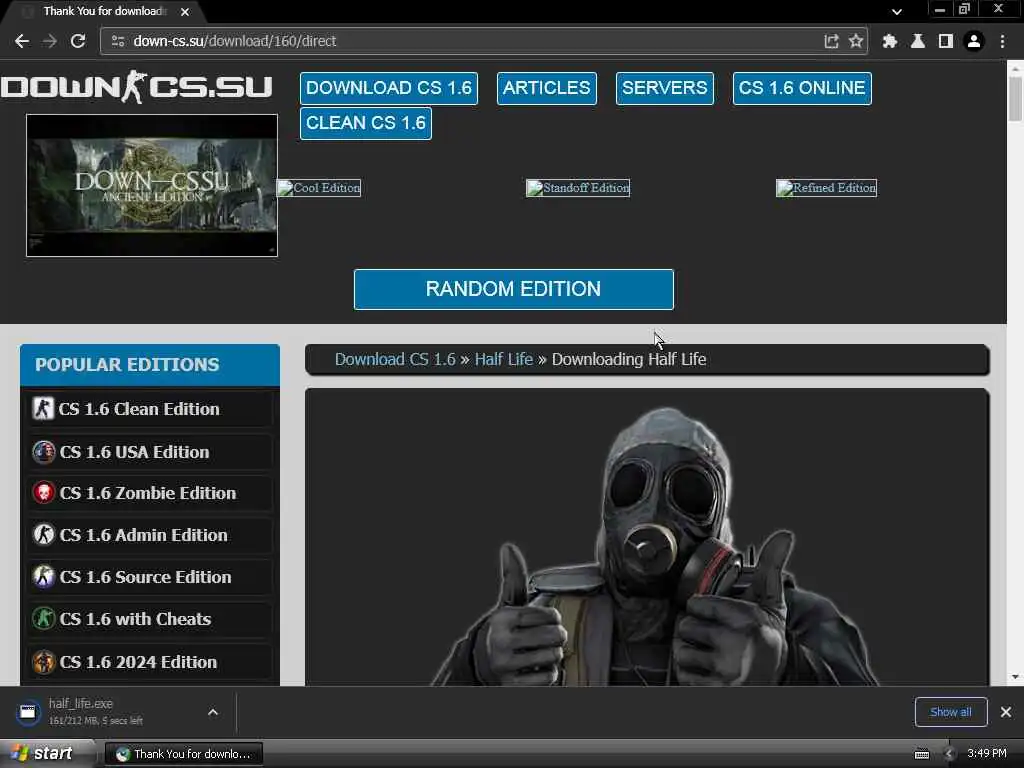
Task: Click the CS 1.6 USA Edition icon
Action: click(x=44, y=452)
